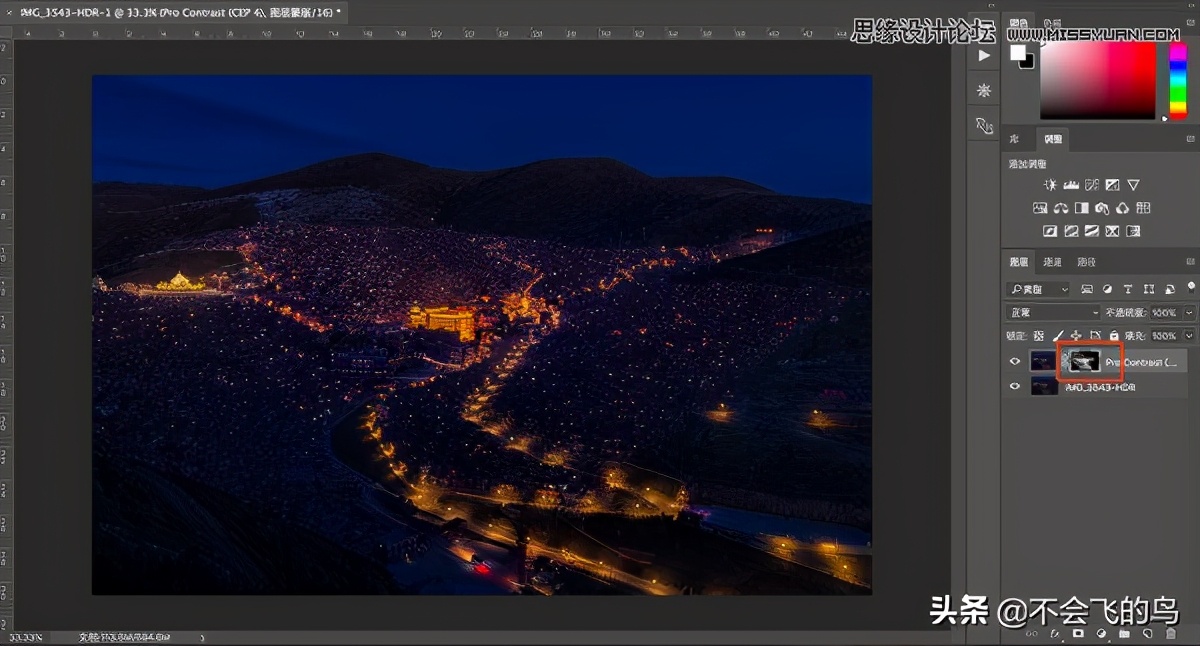Screen dimensions: 1200x646
Task: Select the filter-by-type text icon
Action: [x=1128, y=289]
